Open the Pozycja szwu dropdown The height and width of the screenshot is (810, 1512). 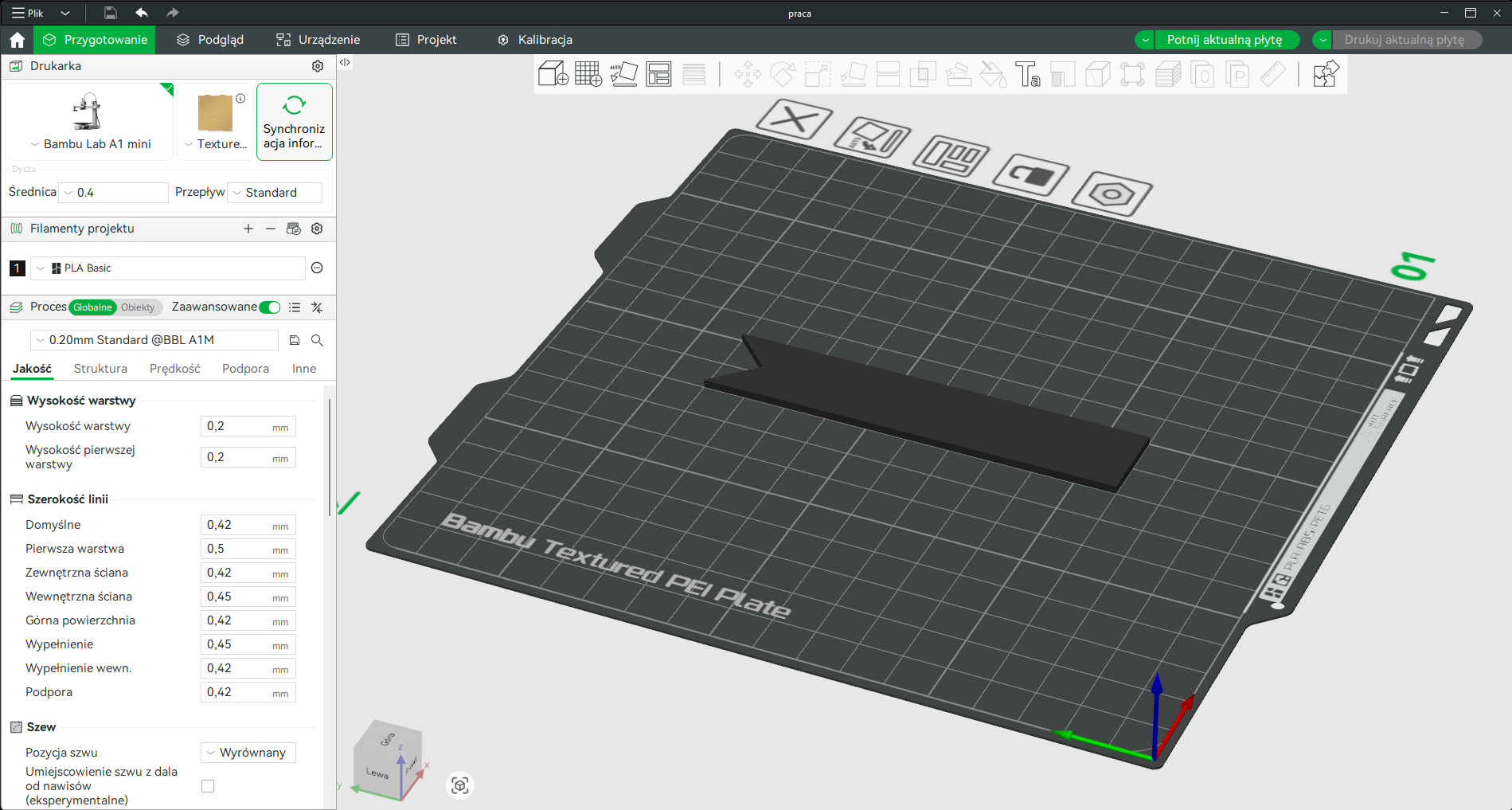[248, 753]
